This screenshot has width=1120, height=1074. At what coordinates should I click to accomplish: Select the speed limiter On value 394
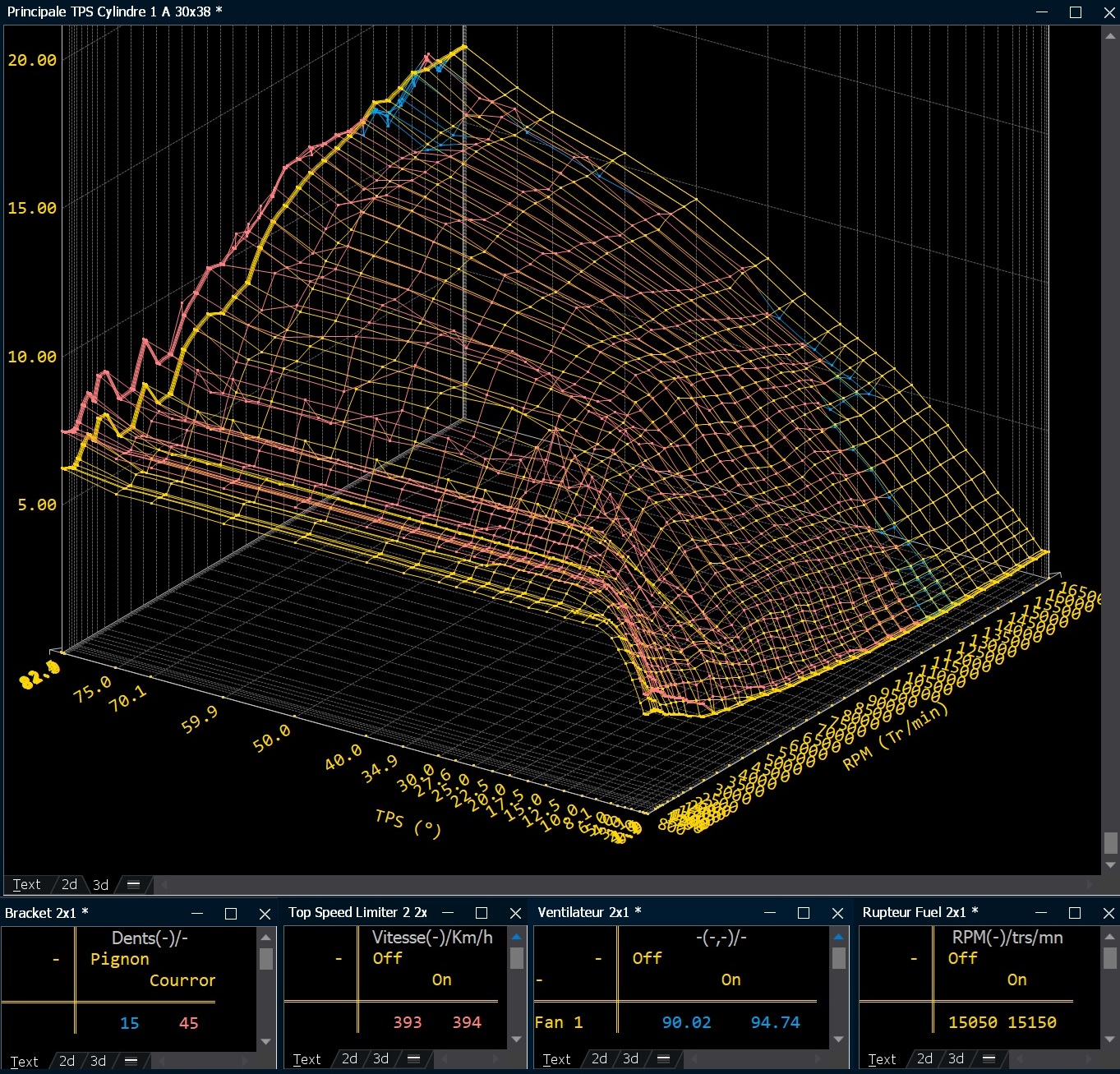coord(467,1022)
